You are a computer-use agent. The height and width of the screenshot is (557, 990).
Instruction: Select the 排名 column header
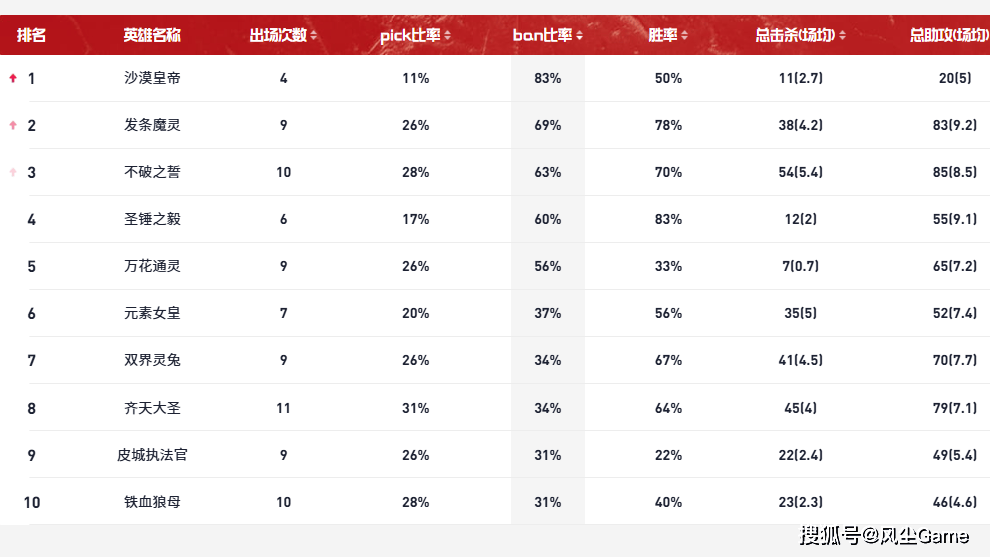pyautogui.click(x=31, y=36)
